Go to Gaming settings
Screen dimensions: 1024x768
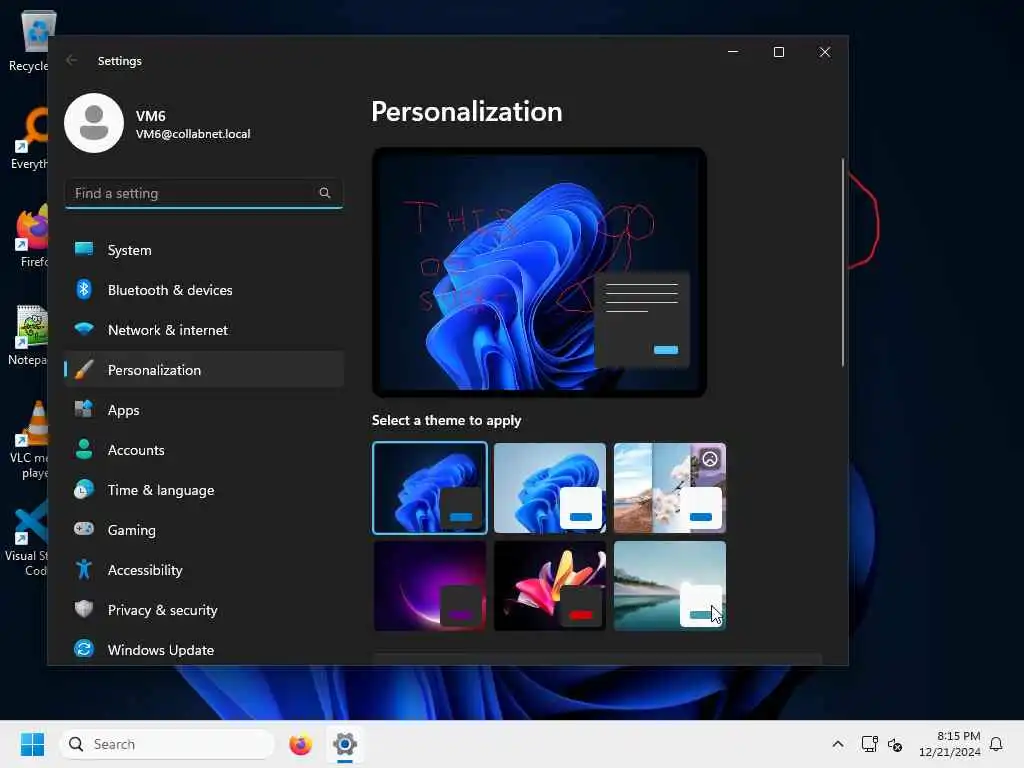tap(204, 530)
